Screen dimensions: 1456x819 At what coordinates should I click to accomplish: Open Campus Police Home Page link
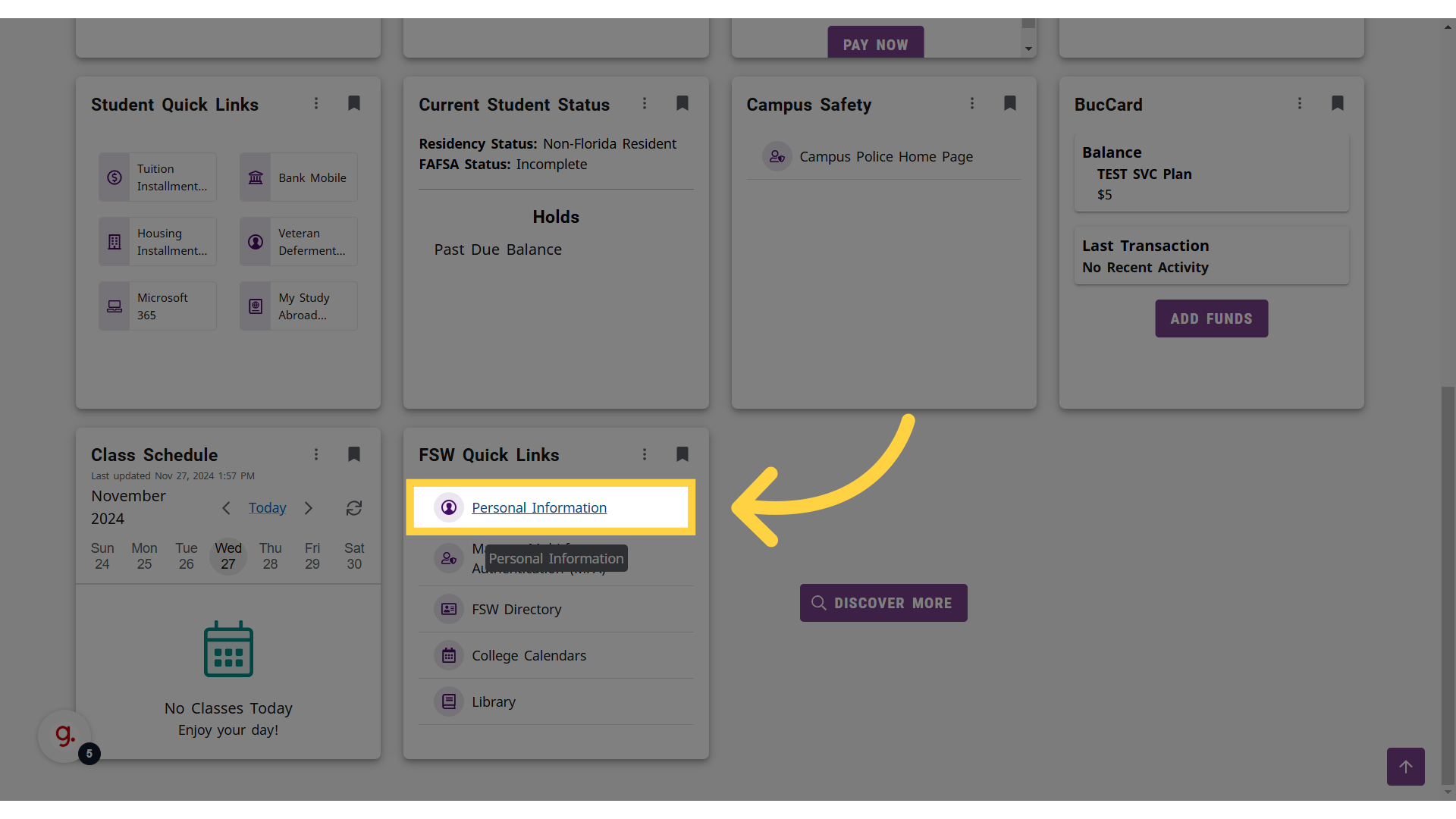coord(886,157)
